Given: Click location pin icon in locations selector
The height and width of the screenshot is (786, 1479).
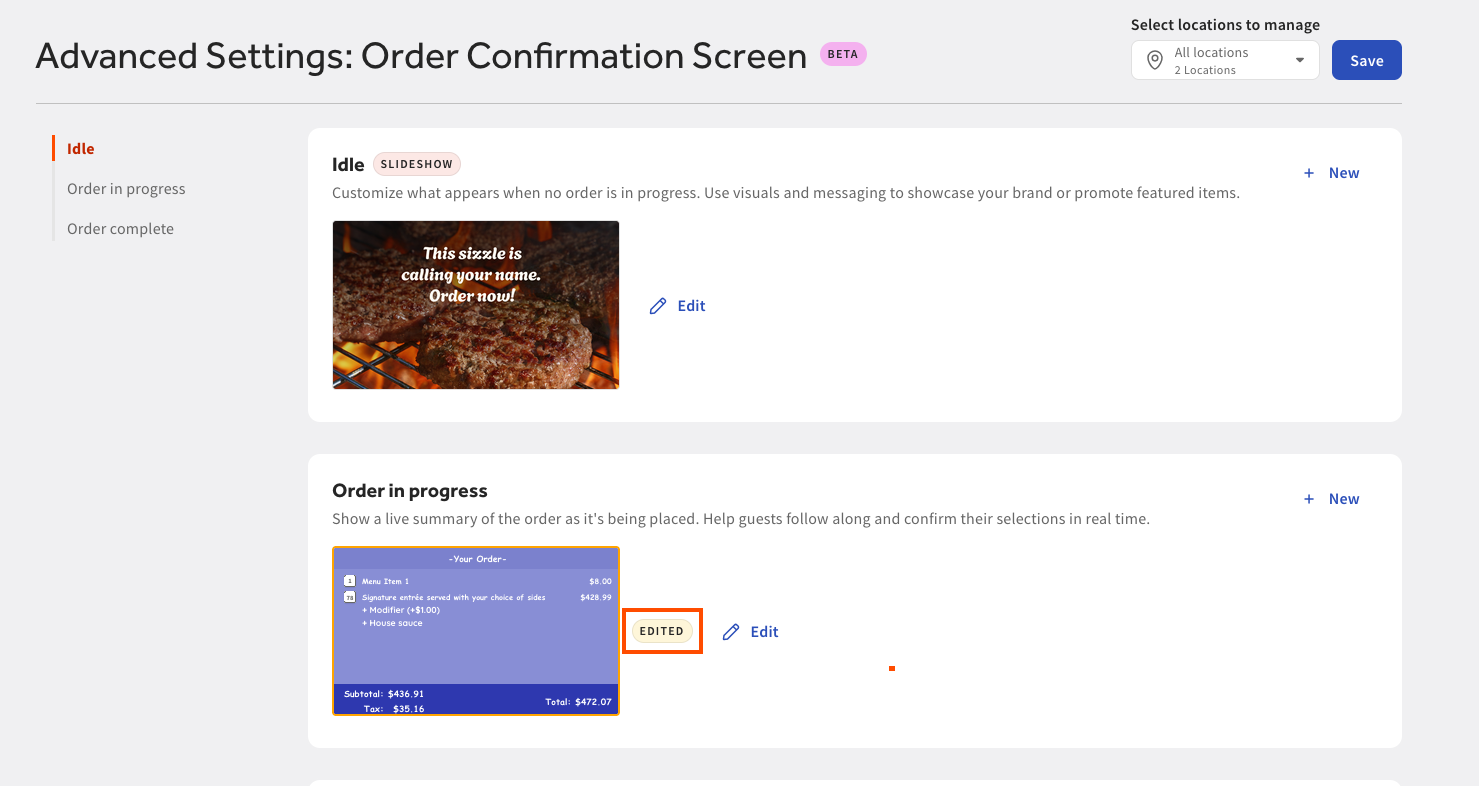Looking at the screenshot, I should (x=1155, y=60).
